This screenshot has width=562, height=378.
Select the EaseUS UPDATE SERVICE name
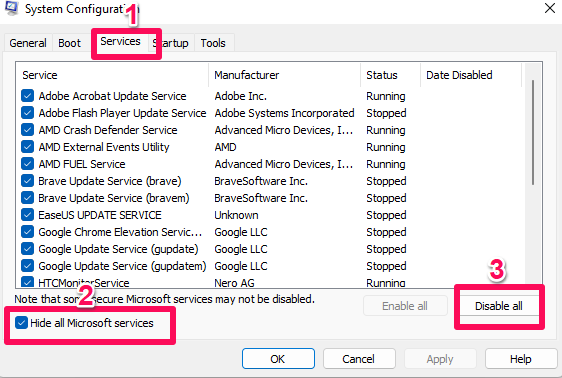click(100, 215)
